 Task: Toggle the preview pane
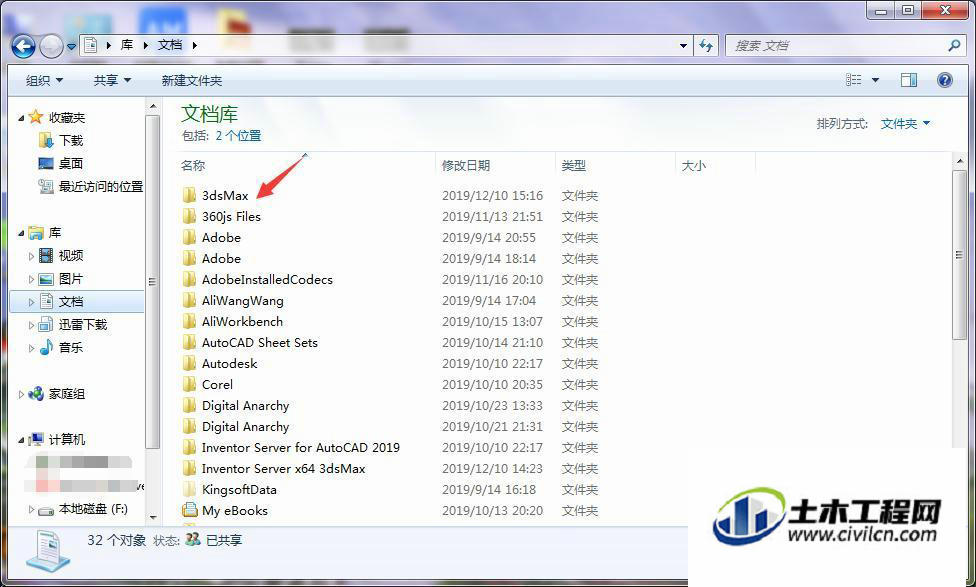coord(909,80)
